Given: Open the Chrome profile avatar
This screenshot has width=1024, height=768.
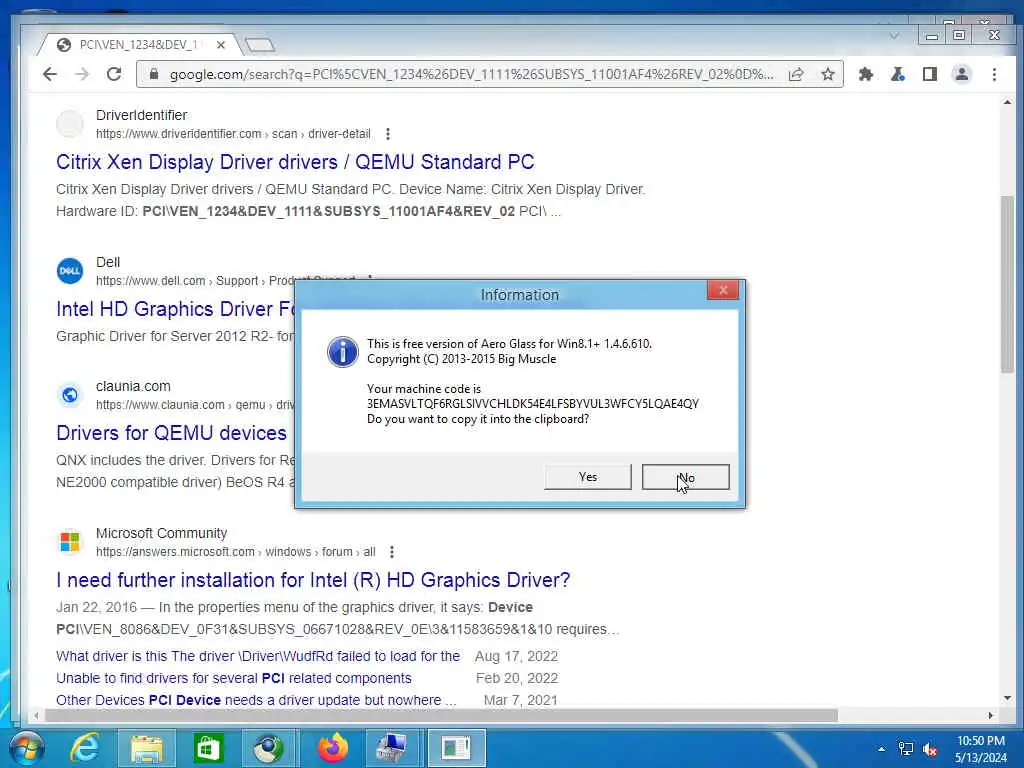Looking at the screenshot, I should click(962, 74).
